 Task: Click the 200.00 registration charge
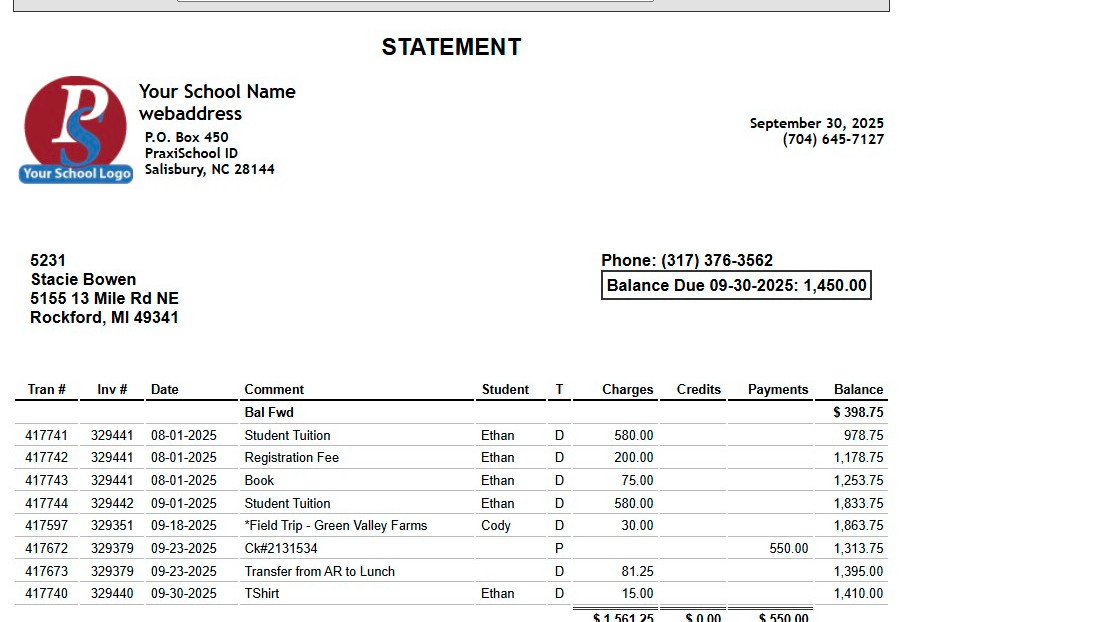(x=634, y=458)
